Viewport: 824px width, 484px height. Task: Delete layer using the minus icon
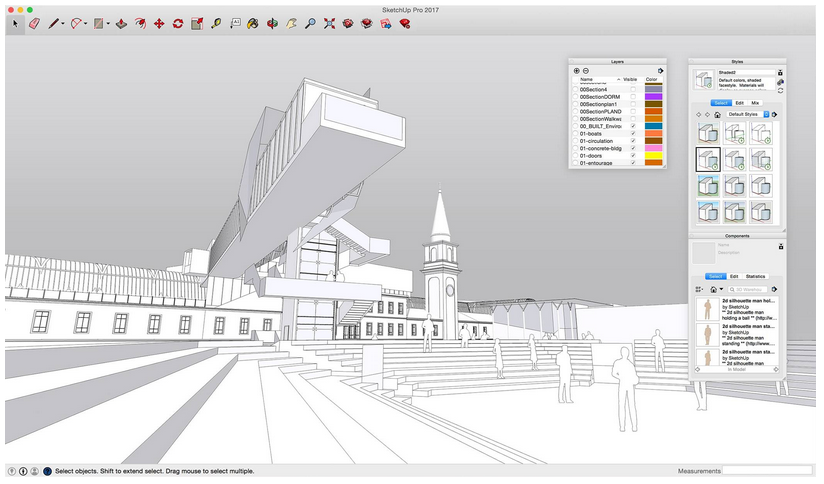[x=586, y=71]
